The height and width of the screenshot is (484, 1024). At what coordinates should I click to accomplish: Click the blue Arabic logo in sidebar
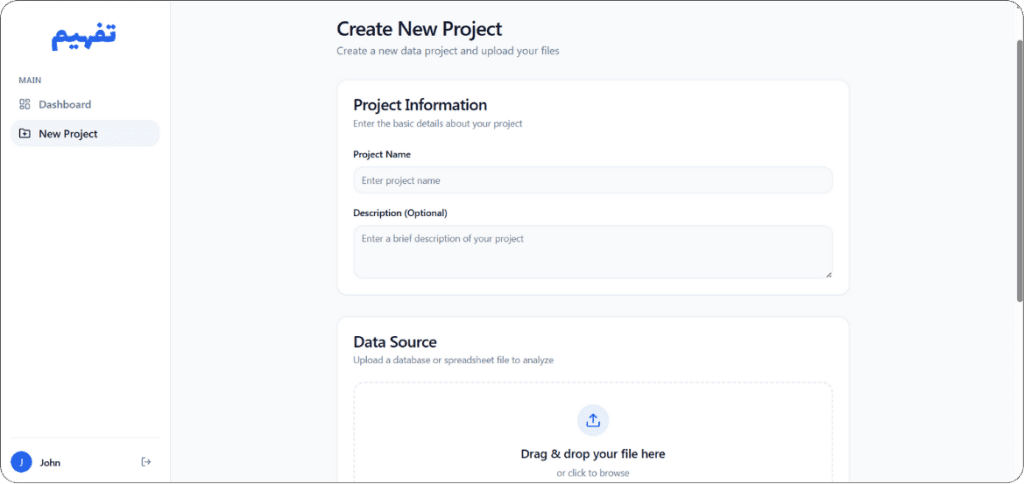pyautogui.click(x=84, y=36)
